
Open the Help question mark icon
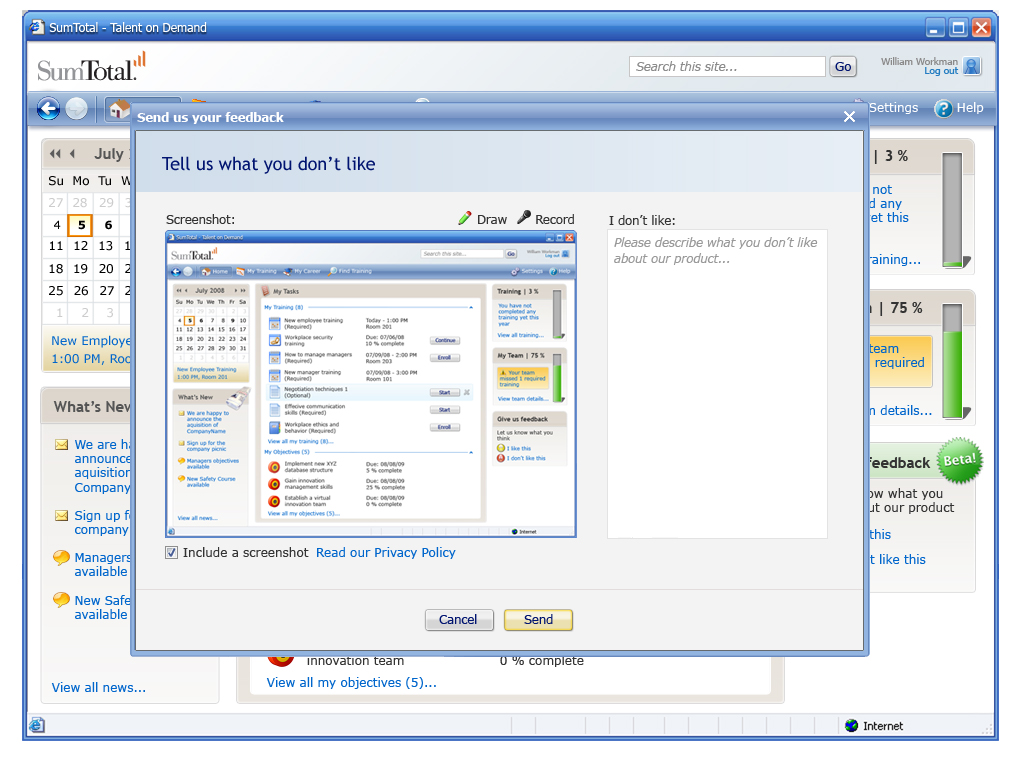pos(943,108)
